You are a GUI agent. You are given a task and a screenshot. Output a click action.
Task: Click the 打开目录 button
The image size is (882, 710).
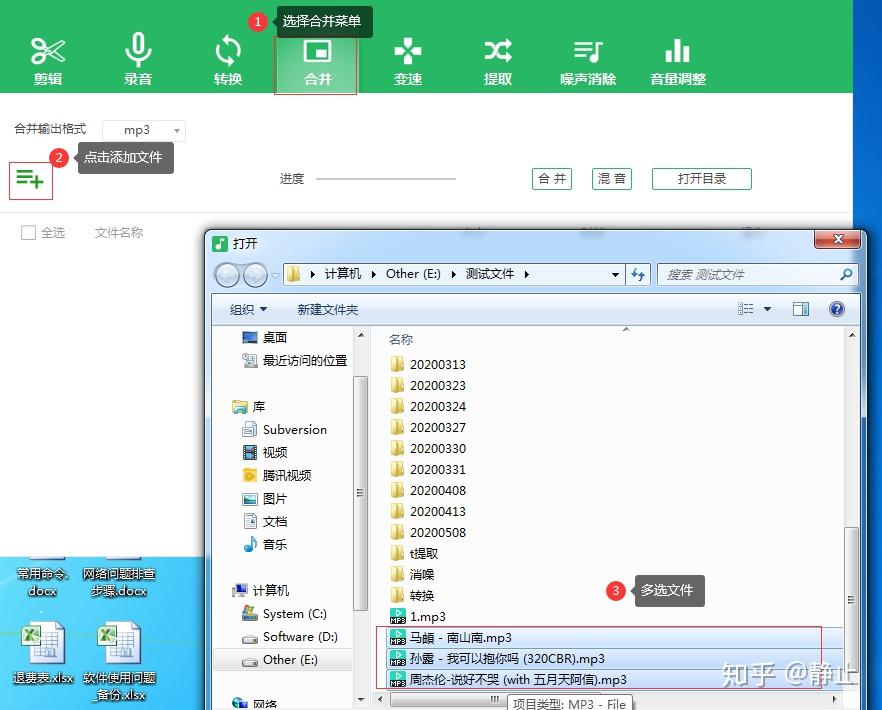[701, 179]
